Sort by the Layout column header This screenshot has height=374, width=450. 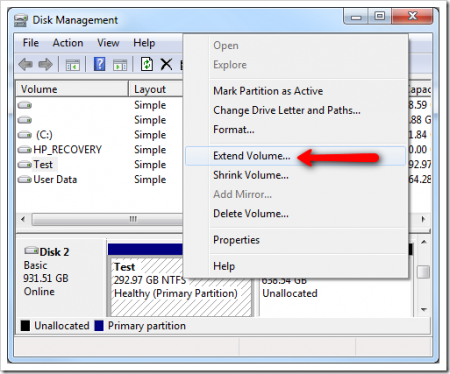tap(156, 89)
